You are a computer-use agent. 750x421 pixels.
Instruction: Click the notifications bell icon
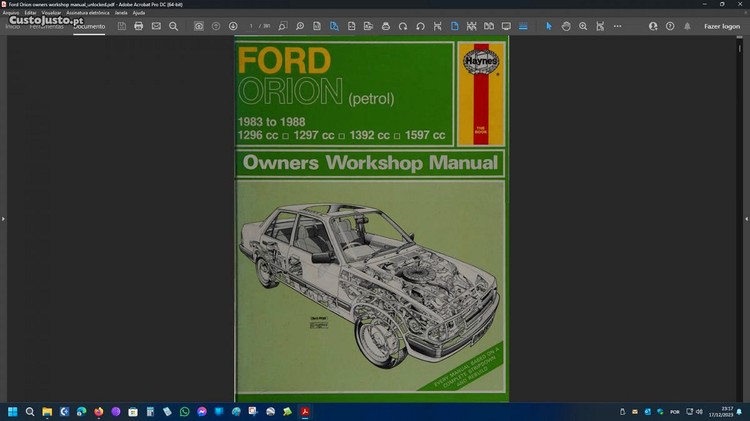click(x=687, y=26)
